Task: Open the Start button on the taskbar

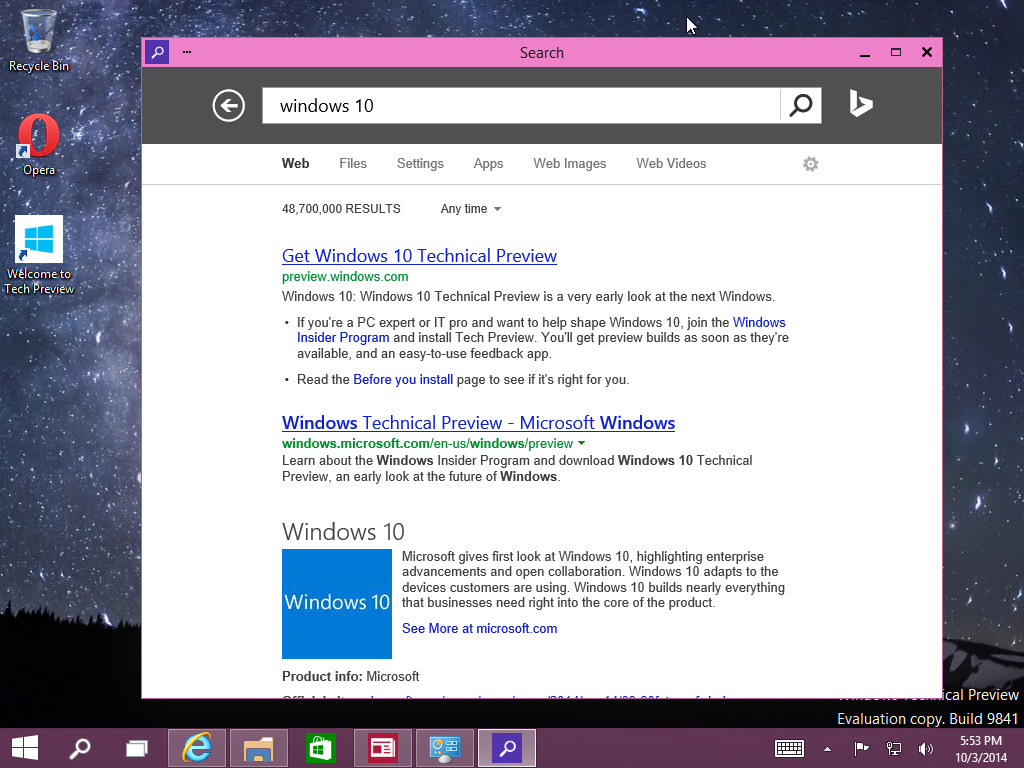Action: pyautogui.click(x=25, y=748)
